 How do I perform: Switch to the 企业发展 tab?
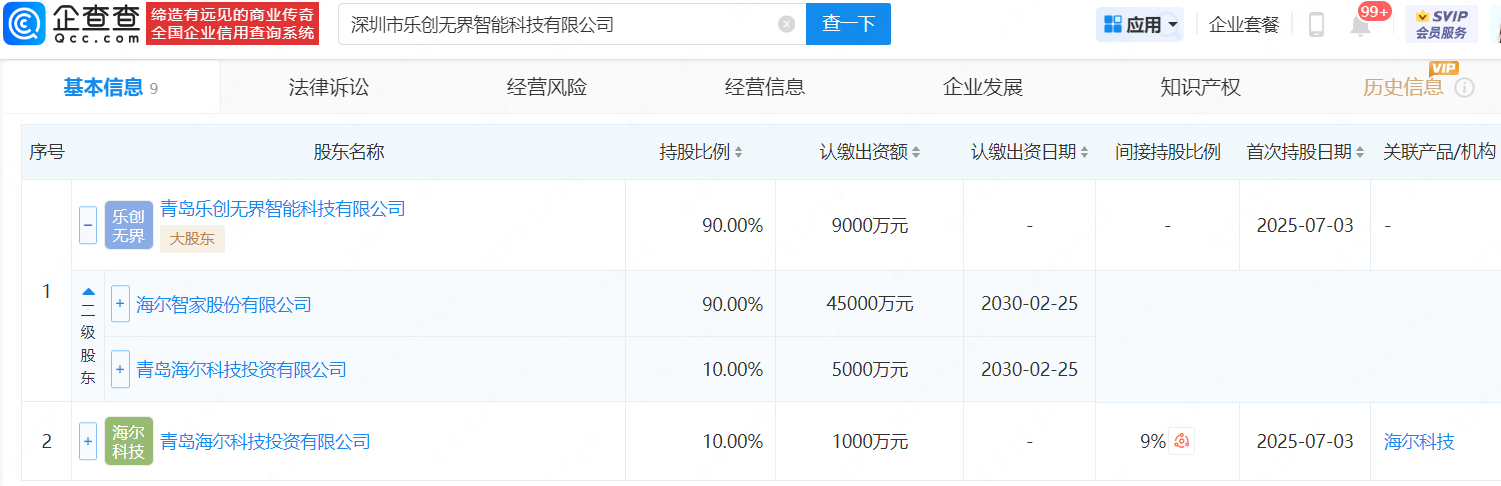983,88
